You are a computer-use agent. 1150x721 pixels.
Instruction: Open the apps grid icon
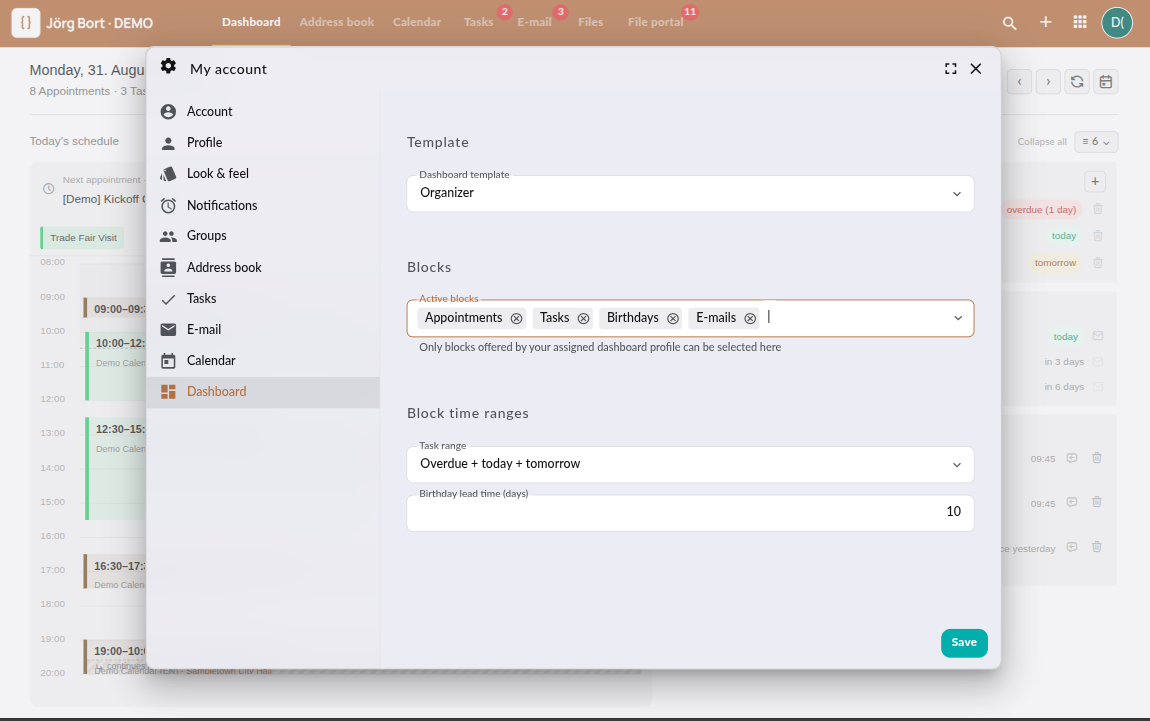[1080, 22]
